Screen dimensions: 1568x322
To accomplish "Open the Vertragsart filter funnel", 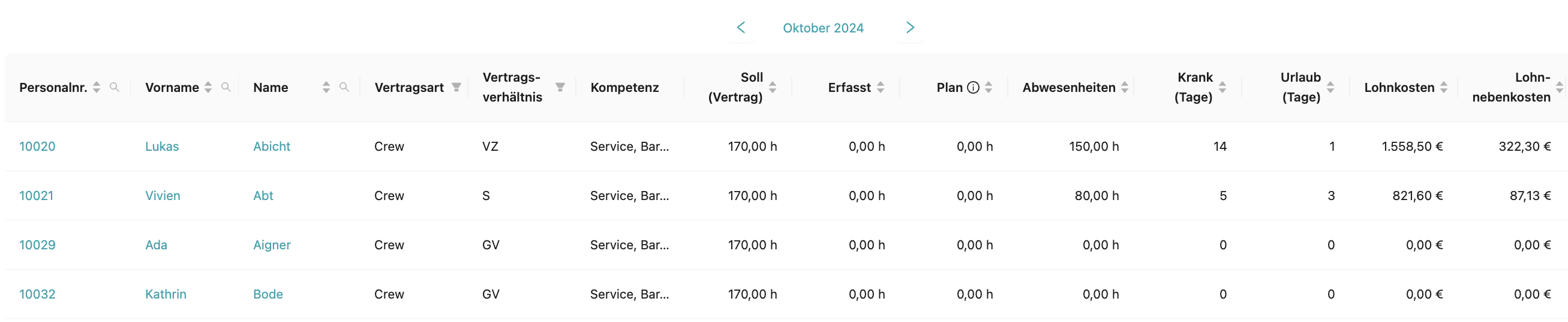I will tap(456, 87).
